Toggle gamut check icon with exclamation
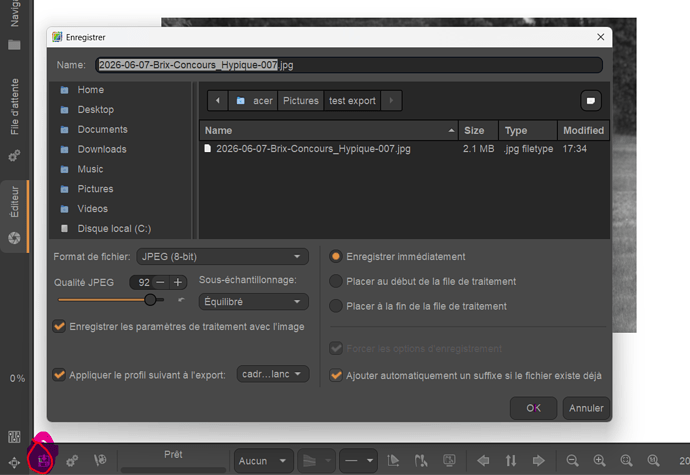The height and width of the screenshot is (475, 690). pyautogui.click(x=421, y=461)
